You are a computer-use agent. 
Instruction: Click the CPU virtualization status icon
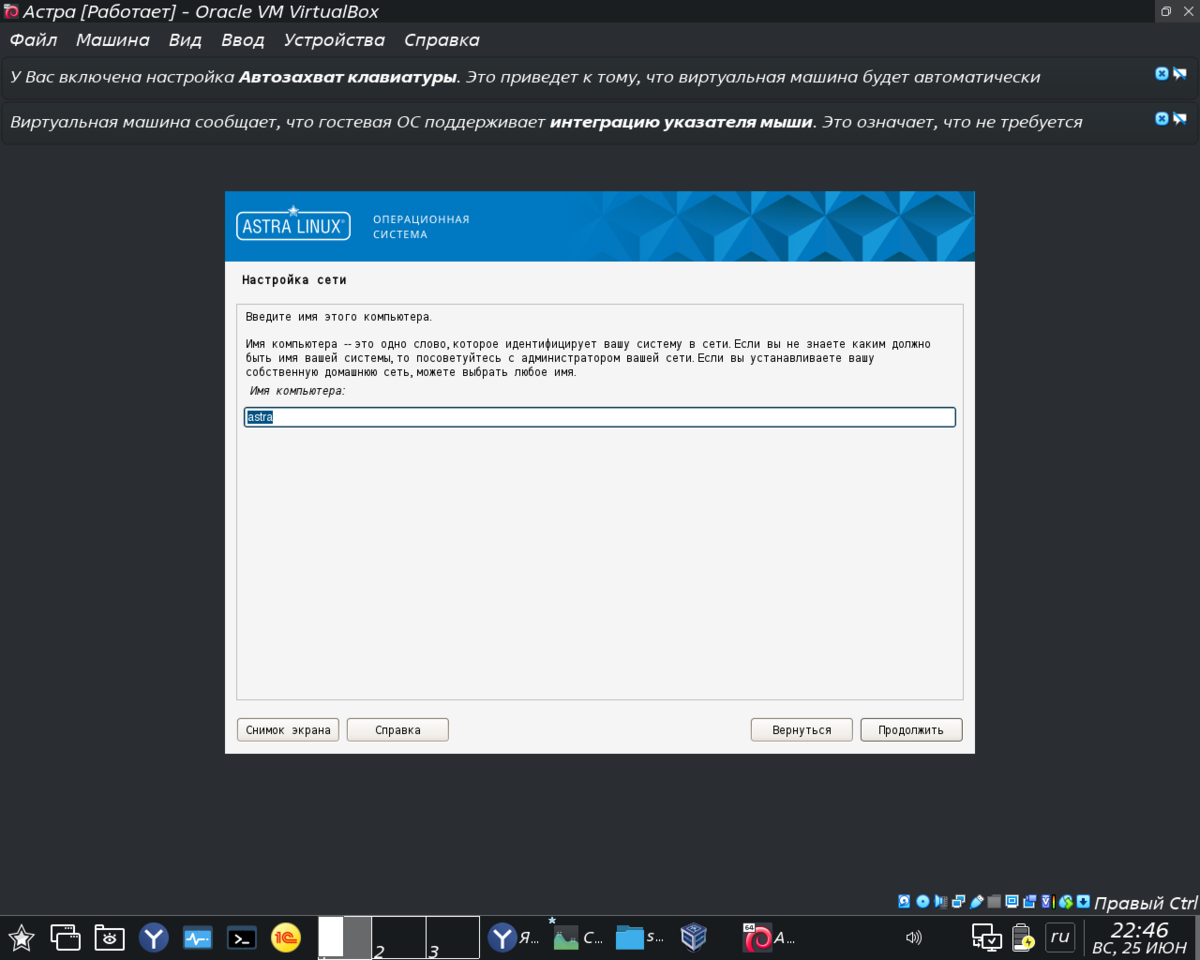1047,902
